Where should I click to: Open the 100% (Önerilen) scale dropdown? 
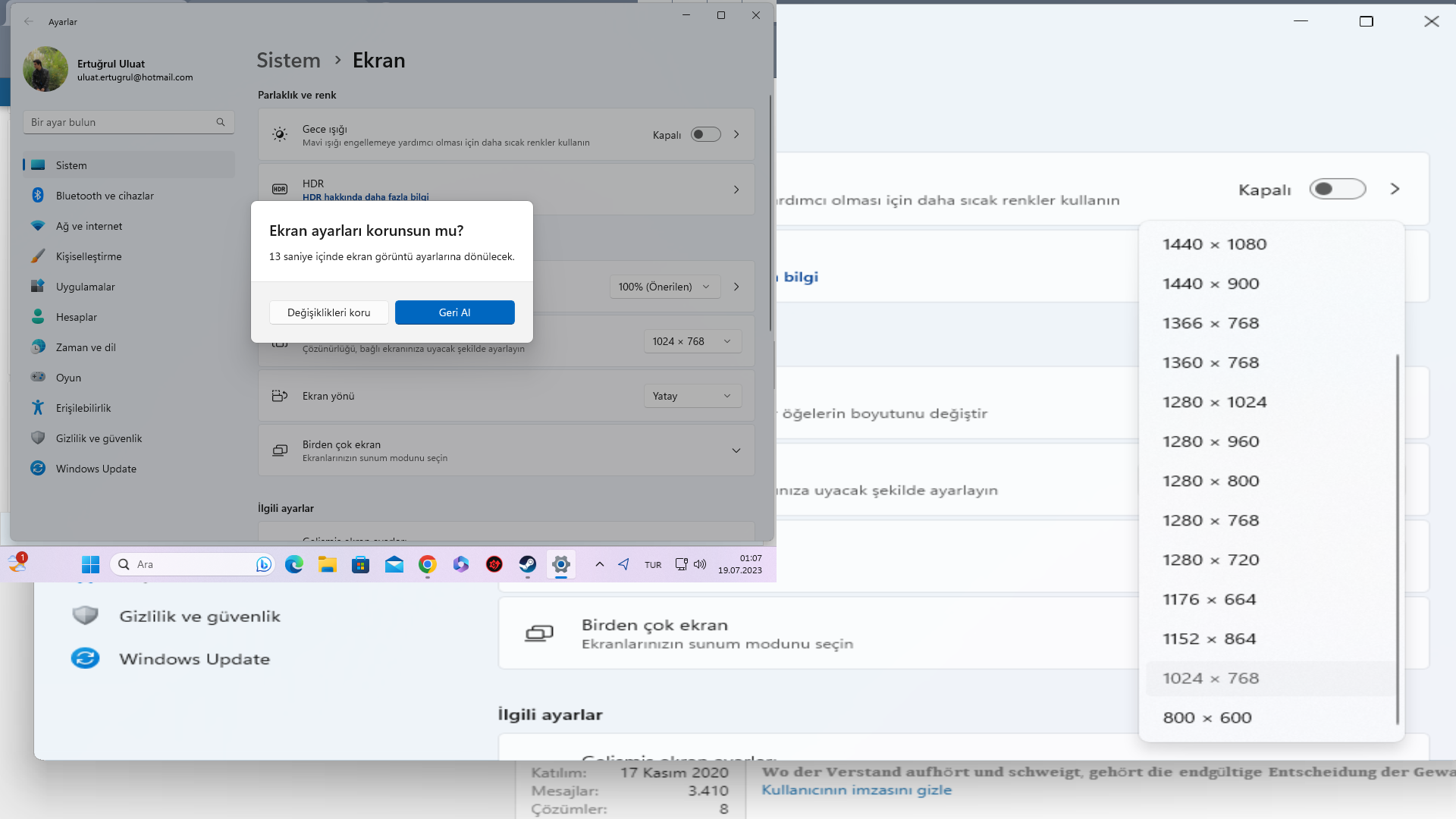point(664,287)
